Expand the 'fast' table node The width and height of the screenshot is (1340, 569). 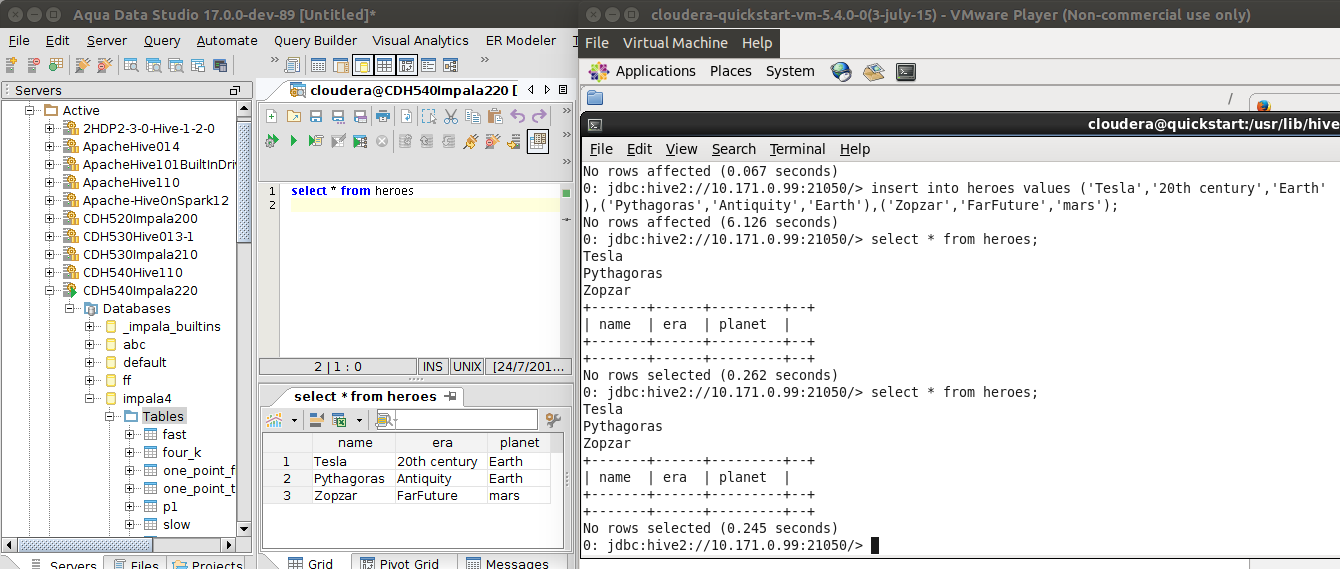pyautogui.click(x=129, y=435)
